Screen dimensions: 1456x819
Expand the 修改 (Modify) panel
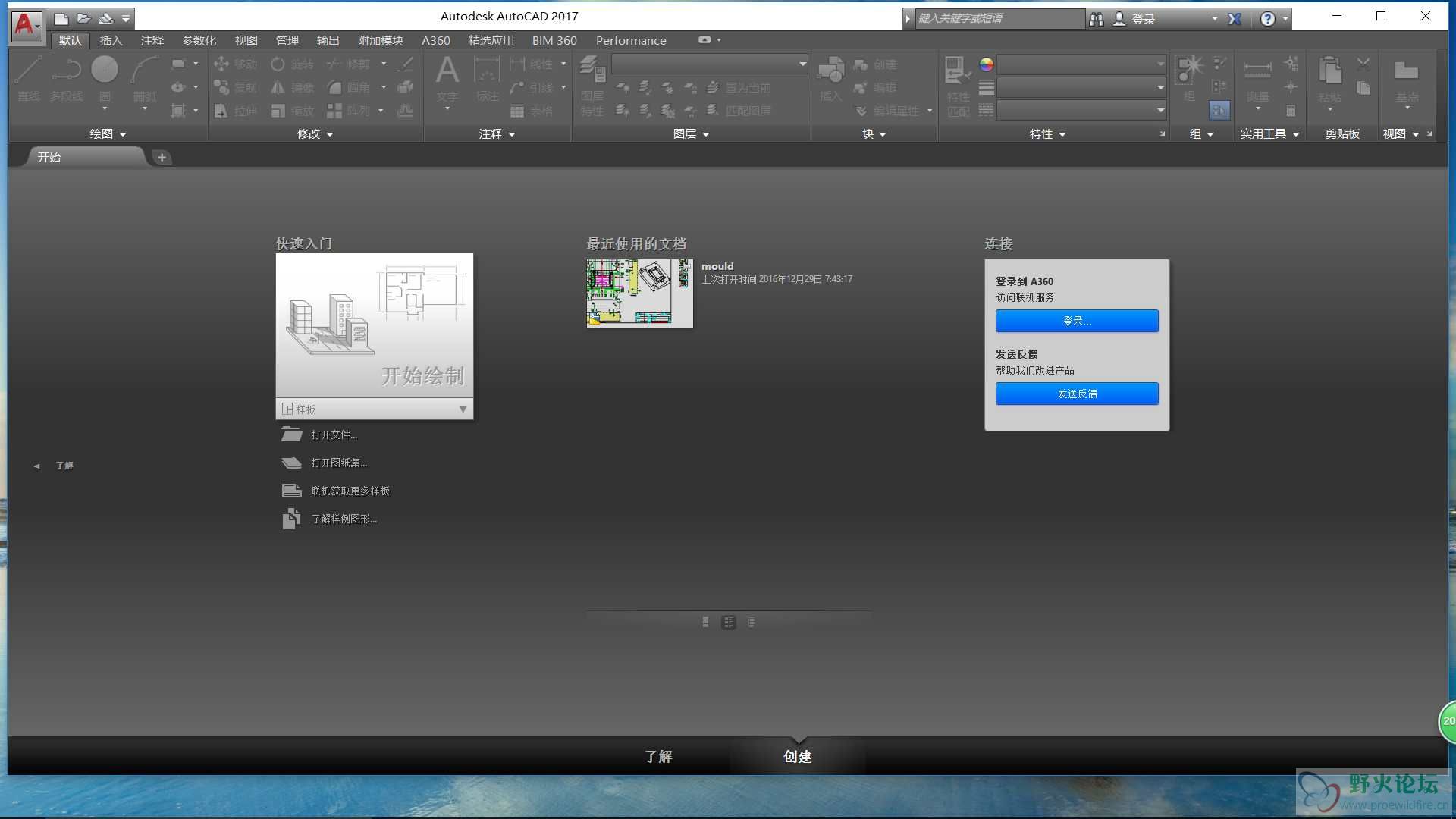315,133
